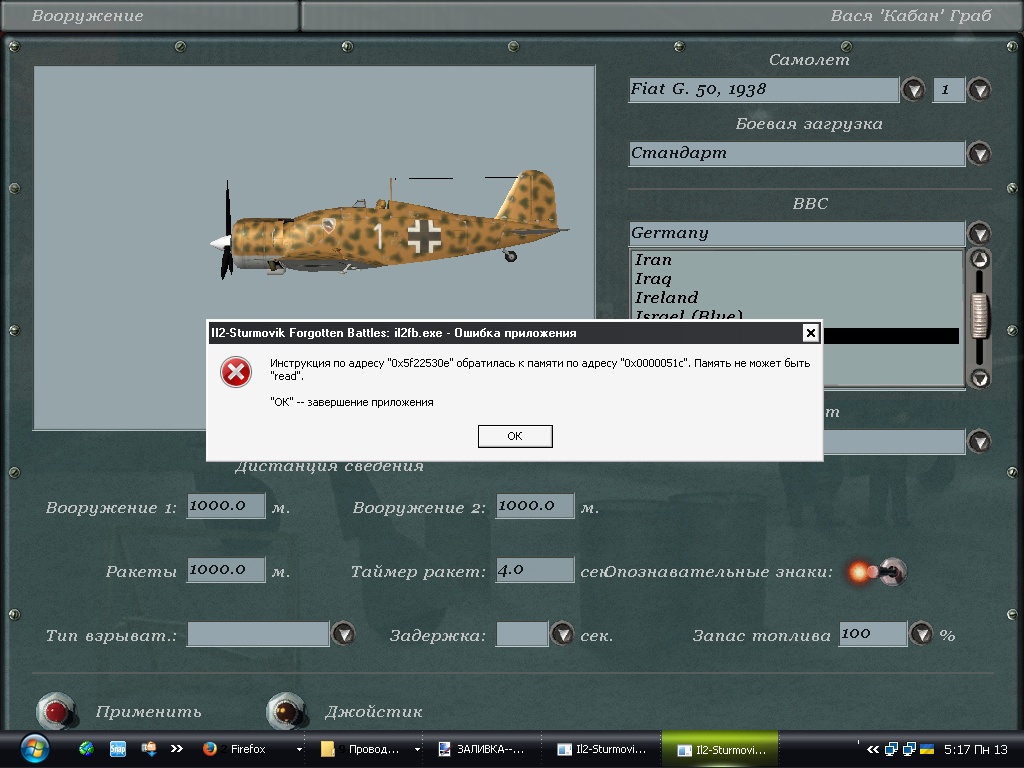Open the dropdown arrow below the country list
This screenshot has height=768, width=1024.
[979, 441]
